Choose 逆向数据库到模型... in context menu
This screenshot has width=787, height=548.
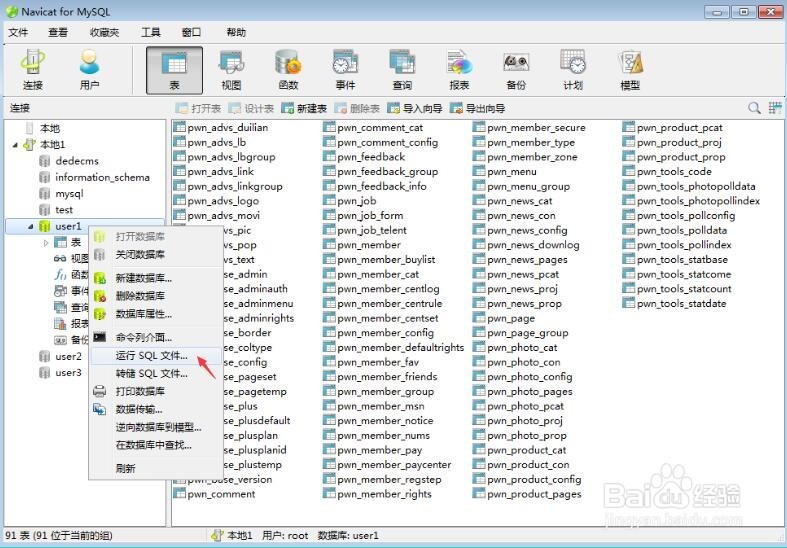(156, 428)
